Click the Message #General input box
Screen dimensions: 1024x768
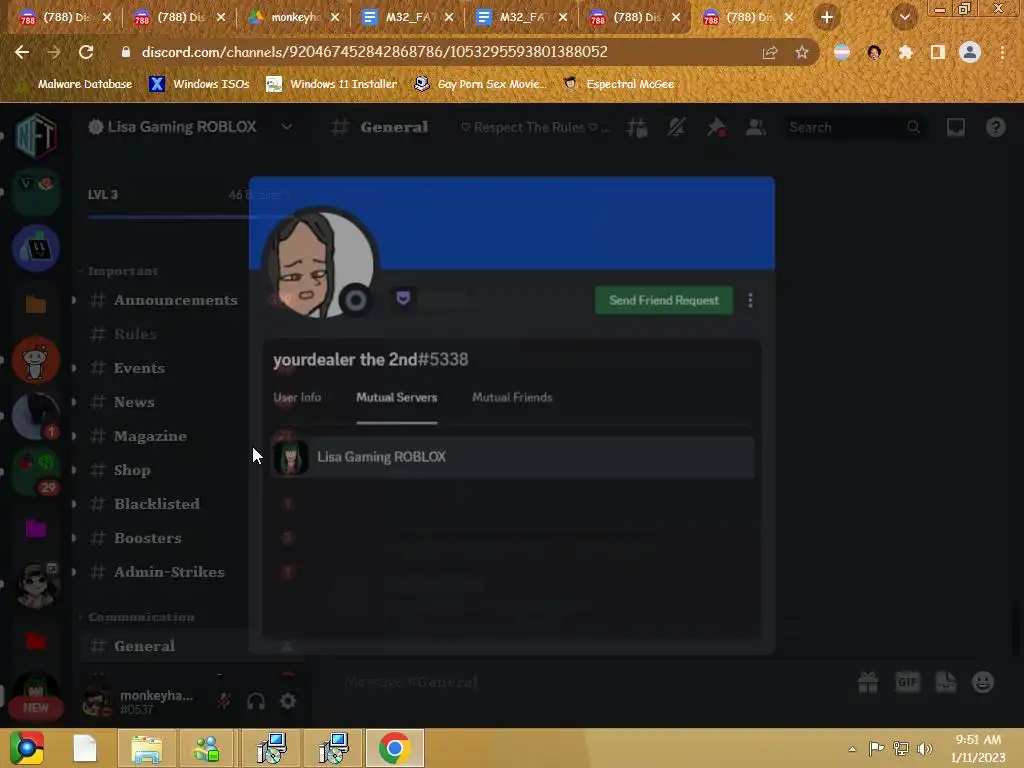pos(588,682)
